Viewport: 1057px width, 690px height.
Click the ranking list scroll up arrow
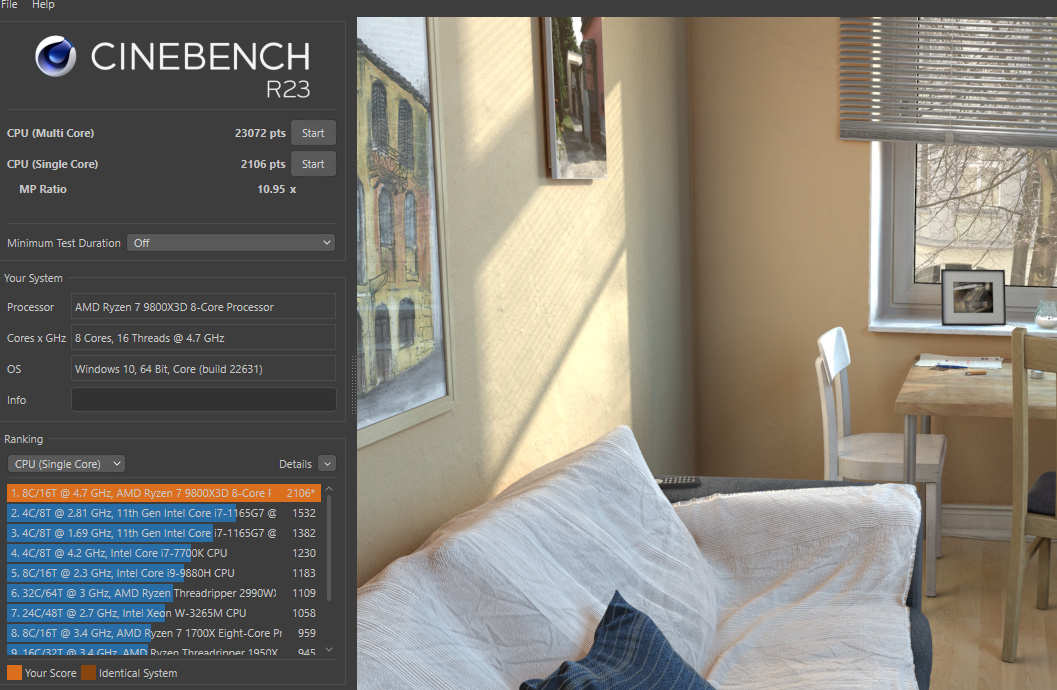(x=329, y=489)
